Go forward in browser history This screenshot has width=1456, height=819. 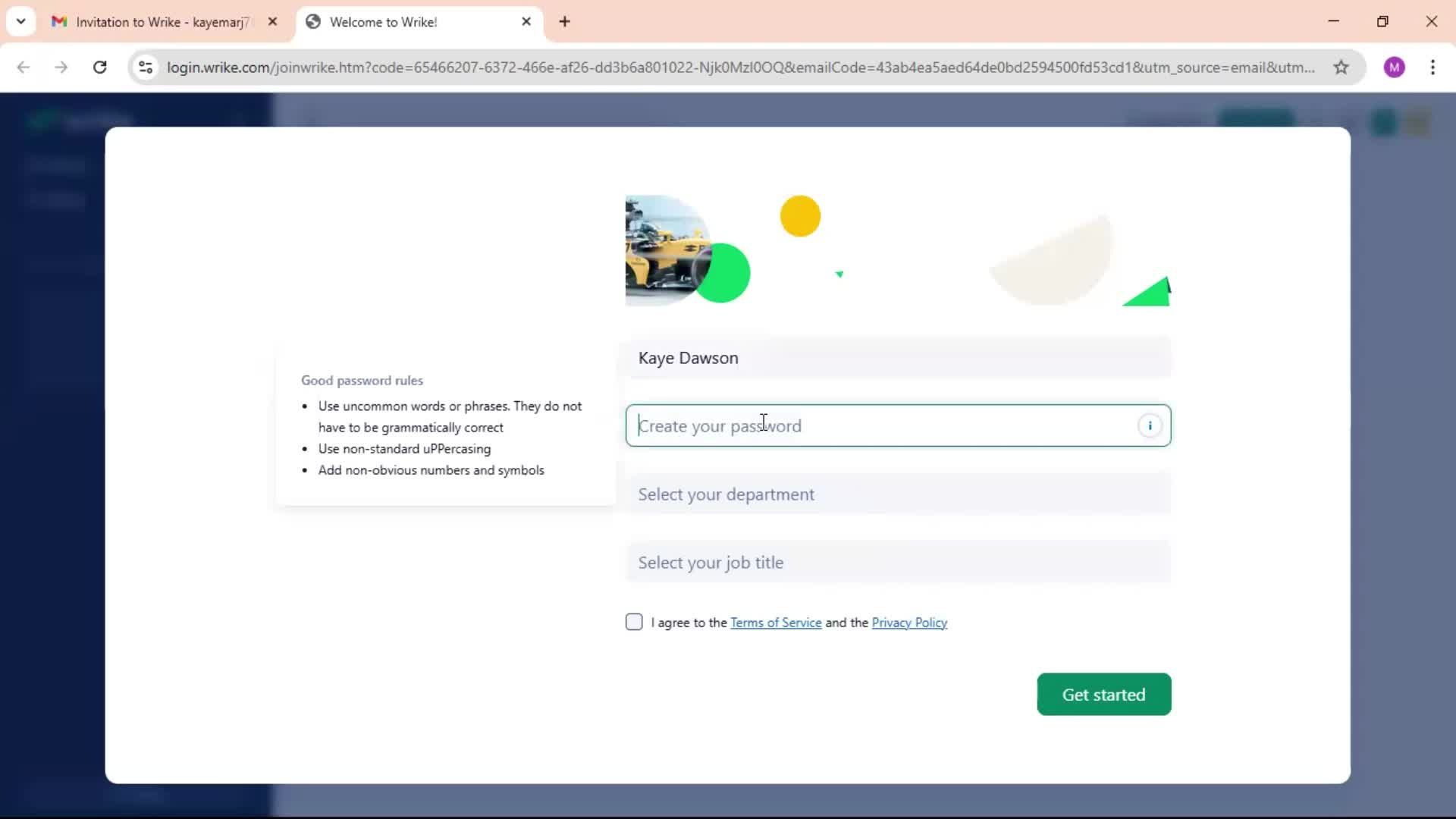pos(61,67)
